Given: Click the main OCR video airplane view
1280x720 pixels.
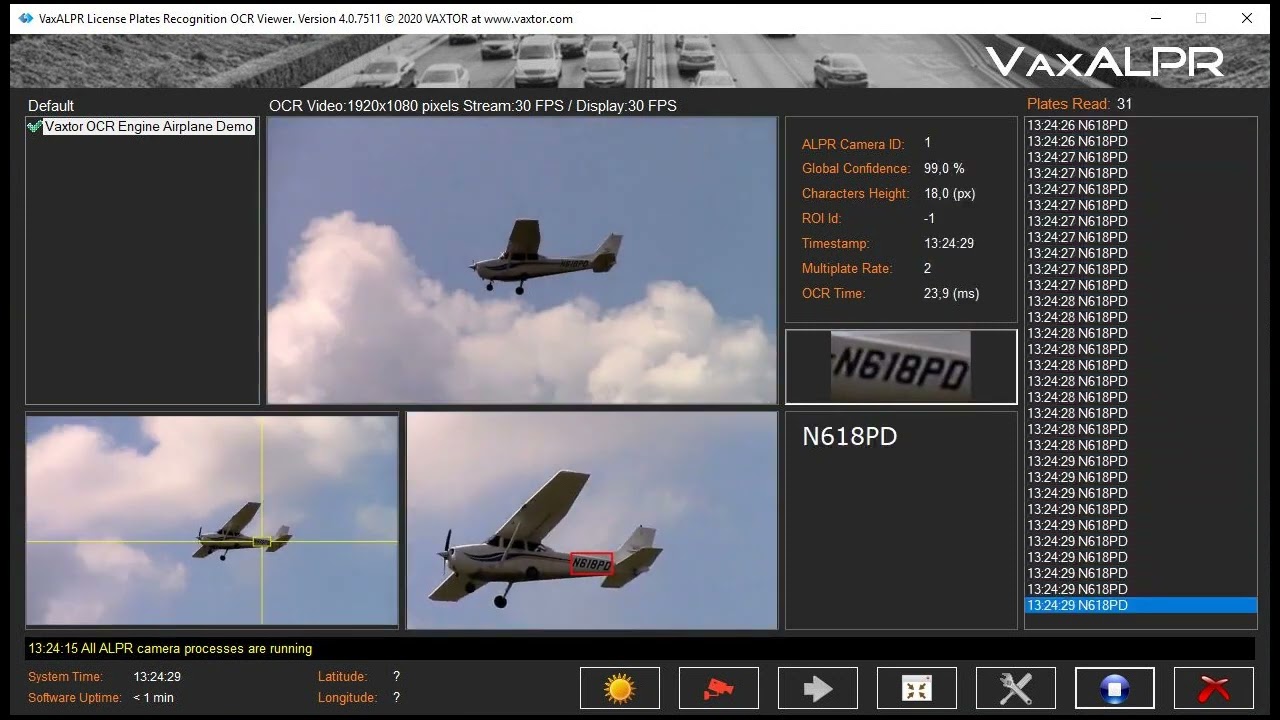Looking at the screenshot, I should (x=522, y=260).
